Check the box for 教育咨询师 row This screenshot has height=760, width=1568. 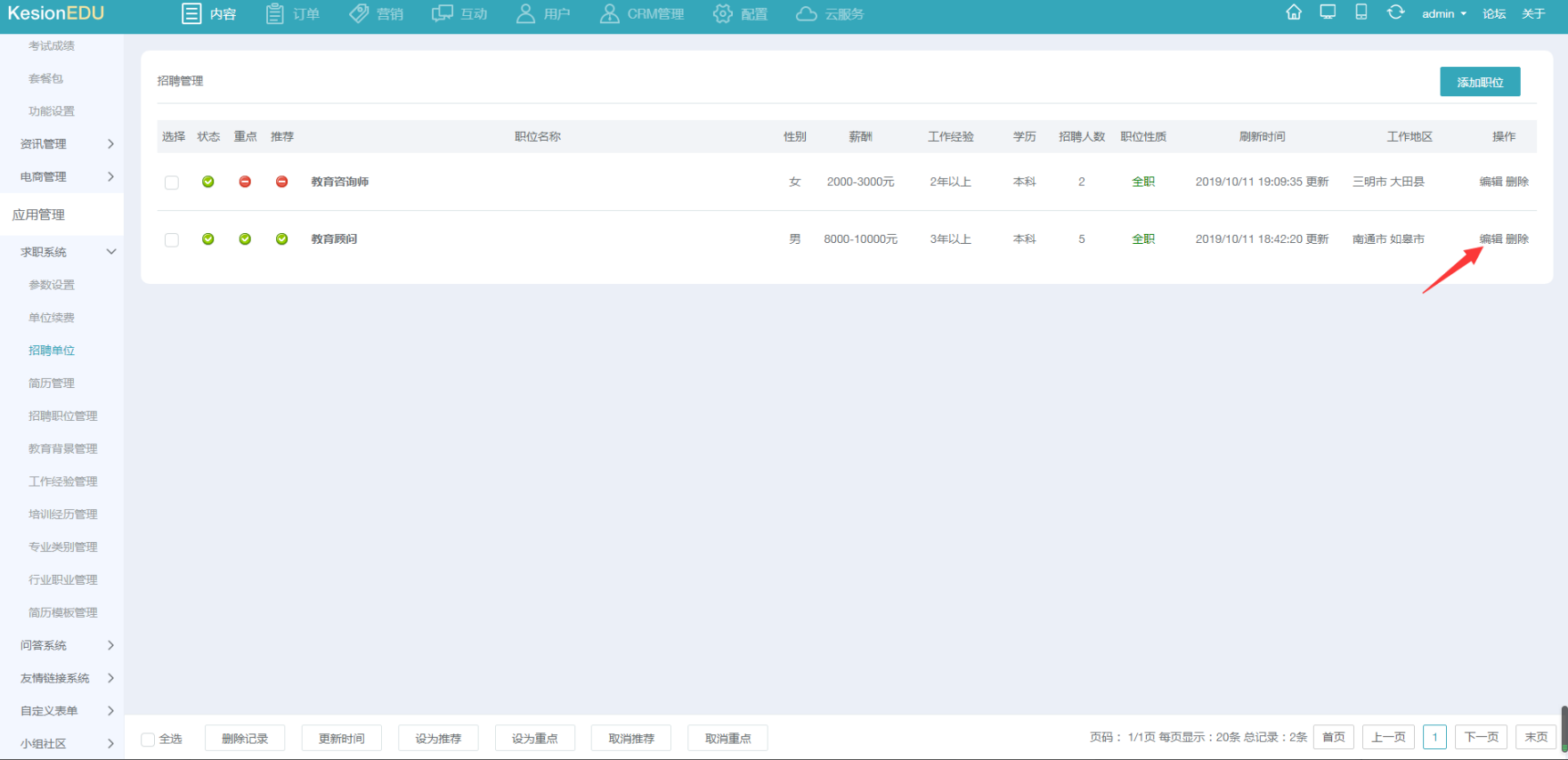172,182
